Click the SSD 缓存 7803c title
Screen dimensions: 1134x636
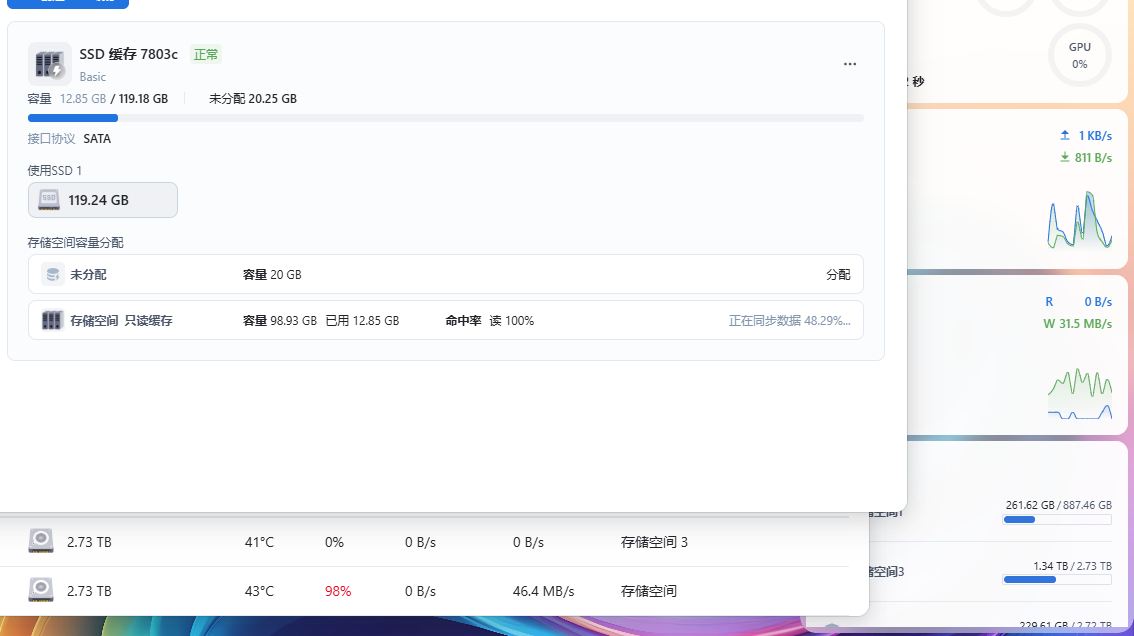click(128, 54)
